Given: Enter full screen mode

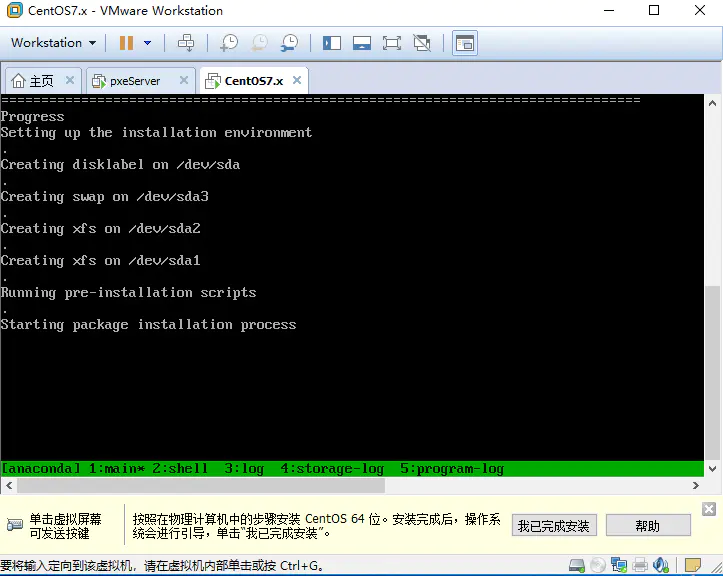Looking at the screenshot, I should point(392,43).
